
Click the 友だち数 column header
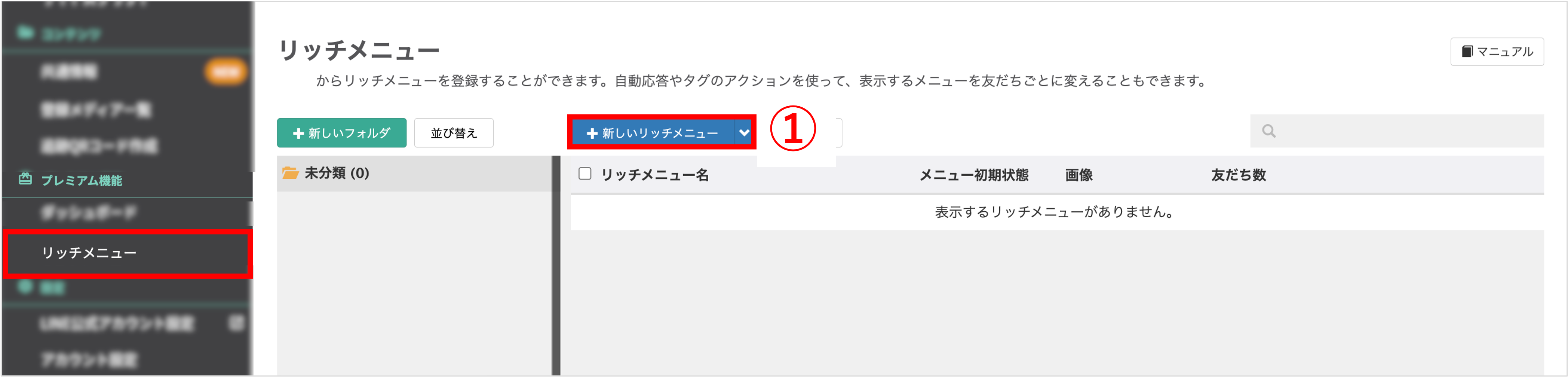tap(1239, 175)
